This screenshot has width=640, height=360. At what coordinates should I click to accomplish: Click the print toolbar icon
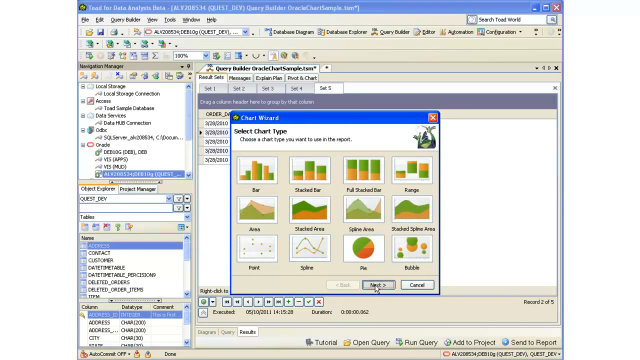tap(114, 32)
